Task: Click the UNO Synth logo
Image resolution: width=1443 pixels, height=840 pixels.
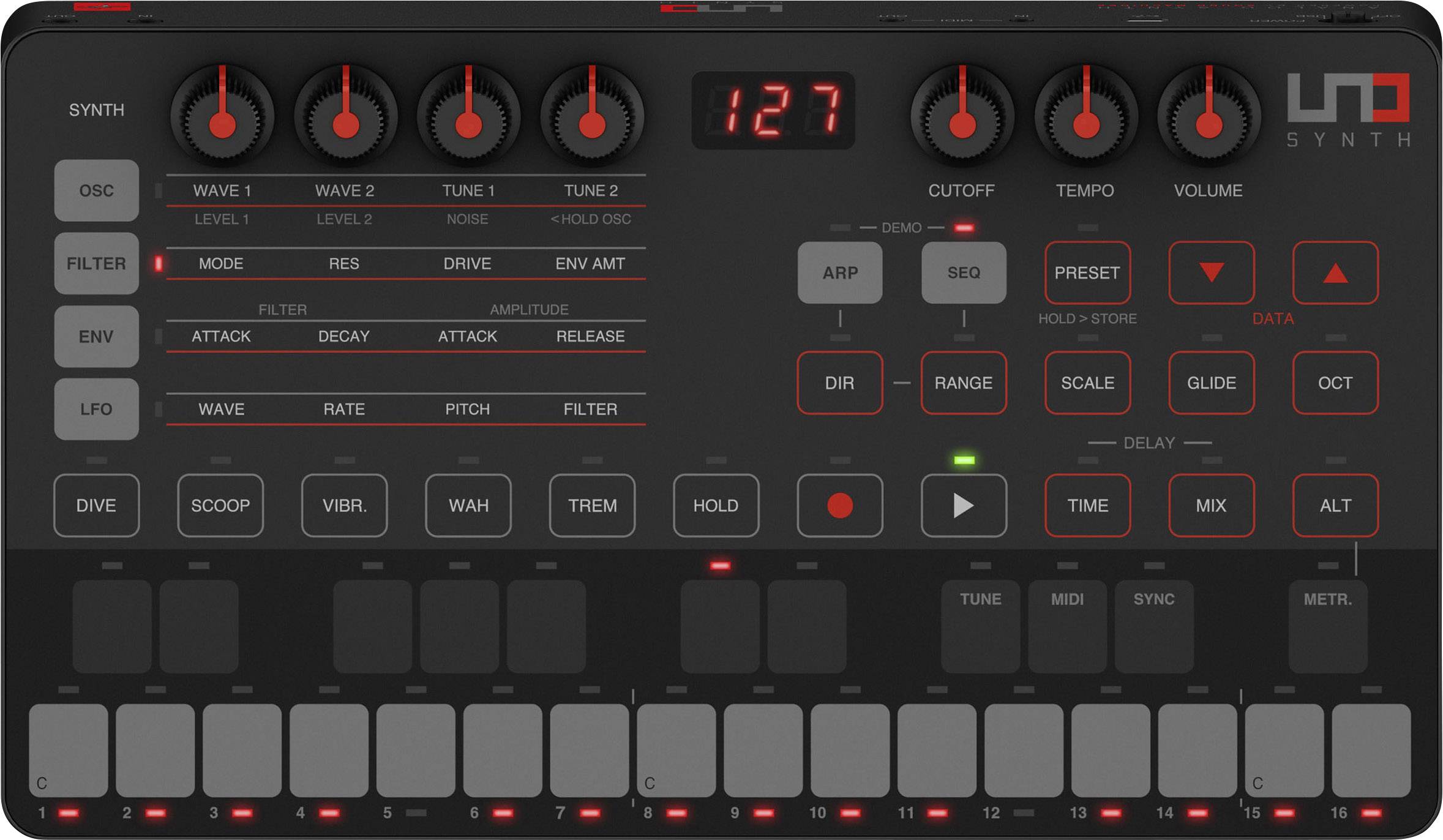Action: (x=1348, y=110)
